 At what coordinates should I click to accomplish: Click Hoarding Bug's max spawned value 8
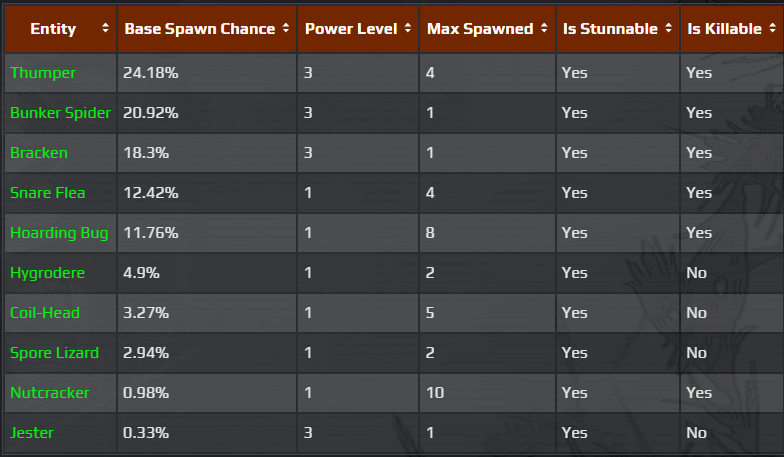tap(432, 233)
